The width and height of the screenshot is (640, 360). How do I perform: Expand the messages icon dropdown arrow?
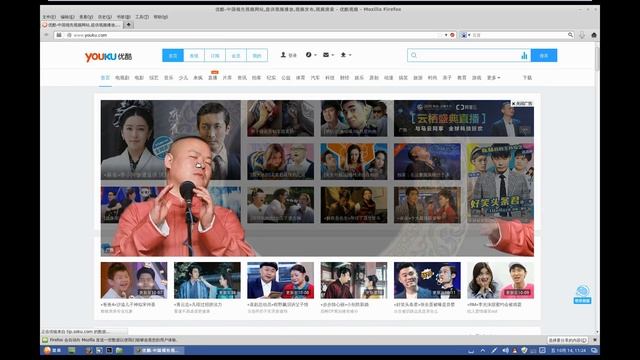(x=333, y=55)
